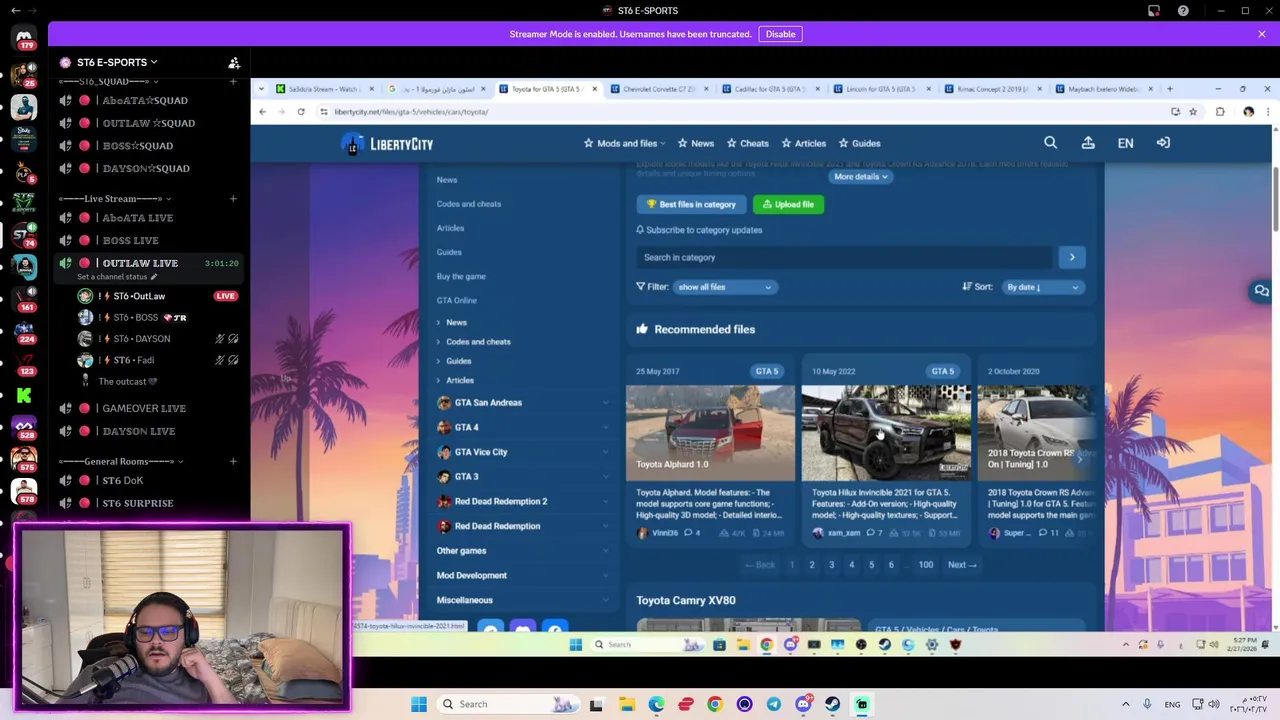This screenshot has width=1280, height=720.
Task: Open the Toyota Camry XV80 title
Action: tap(686, 600)
